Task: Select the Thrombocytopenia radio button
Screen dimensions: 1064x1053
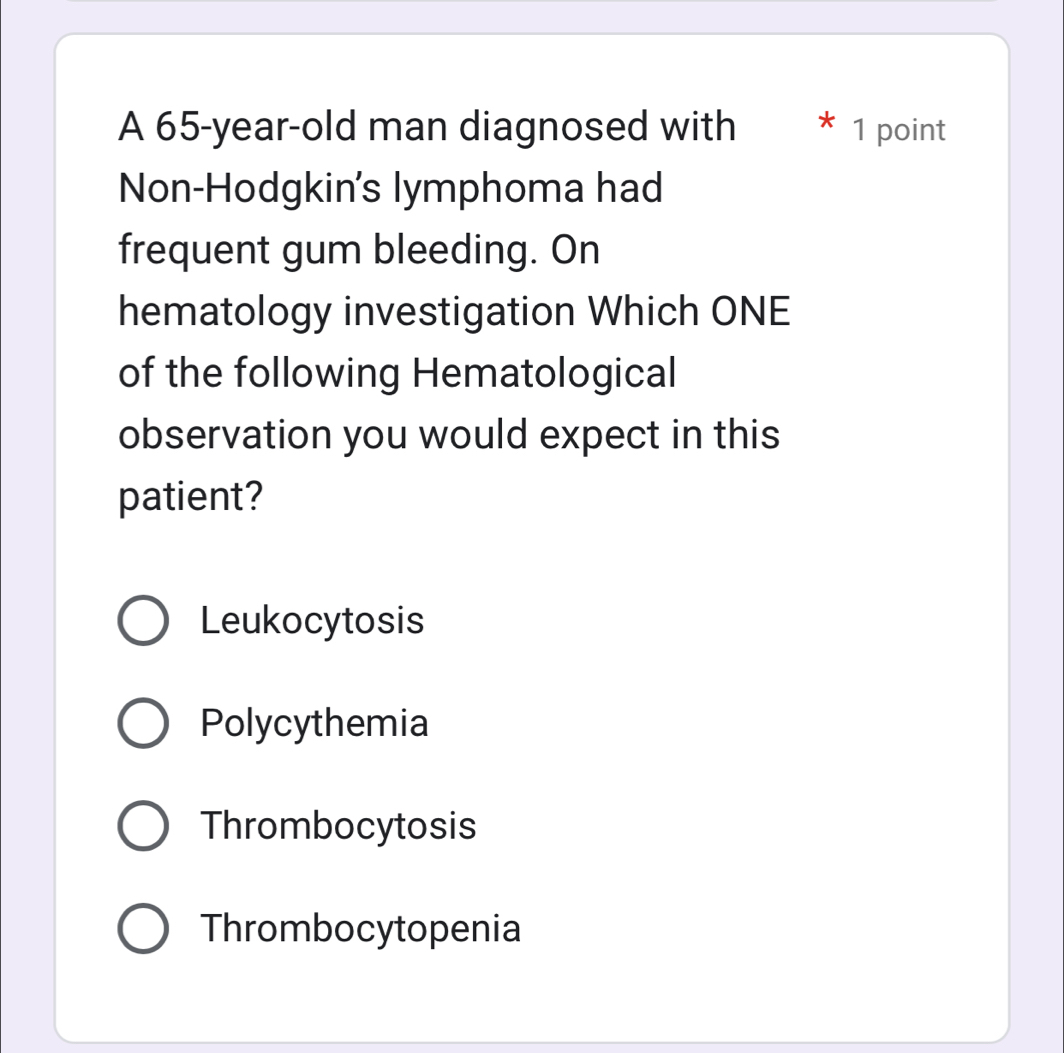Action: coord(143,929)
